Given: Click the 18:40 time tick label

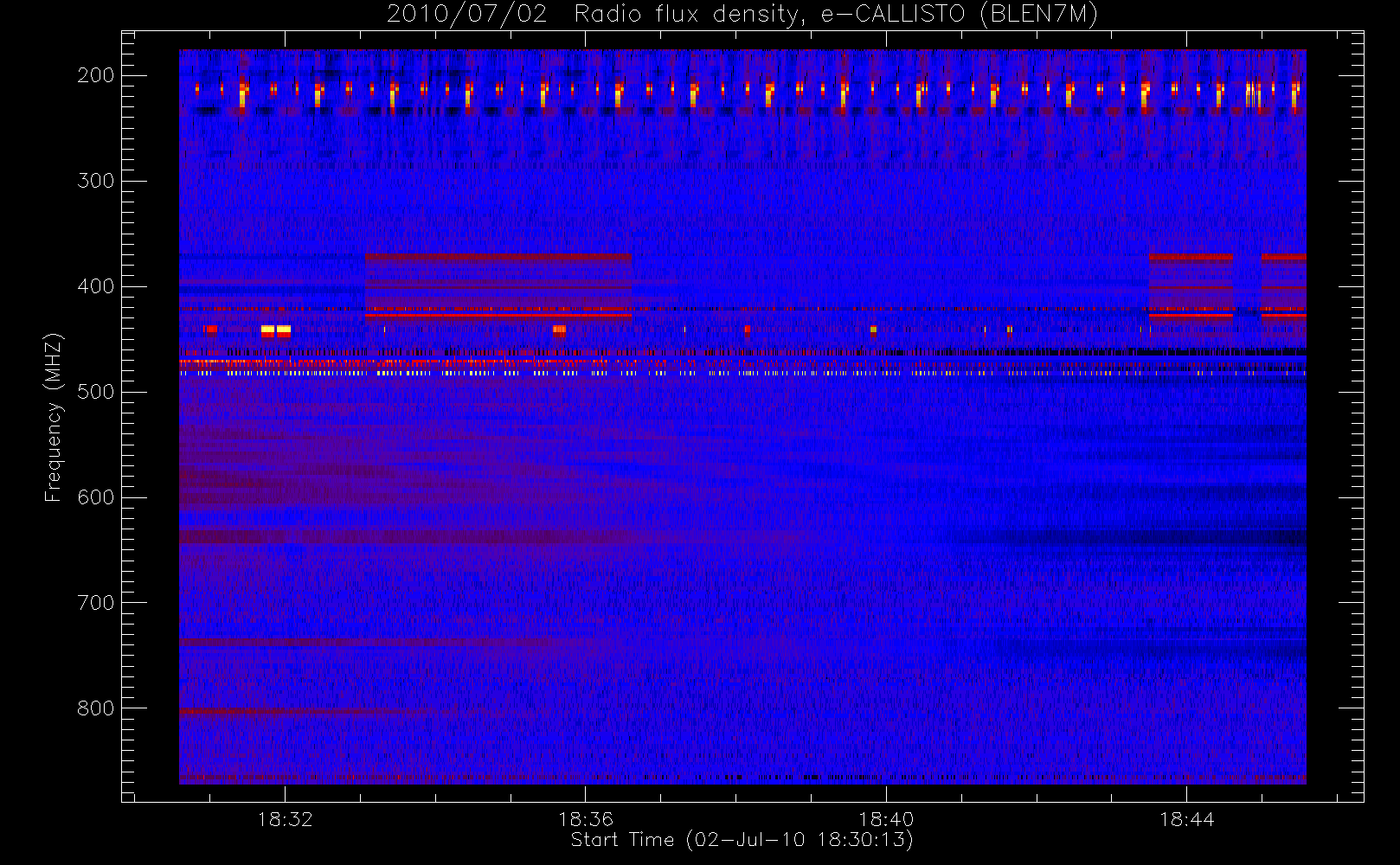Looking at the screenshot, I should (x=886, y=819).
